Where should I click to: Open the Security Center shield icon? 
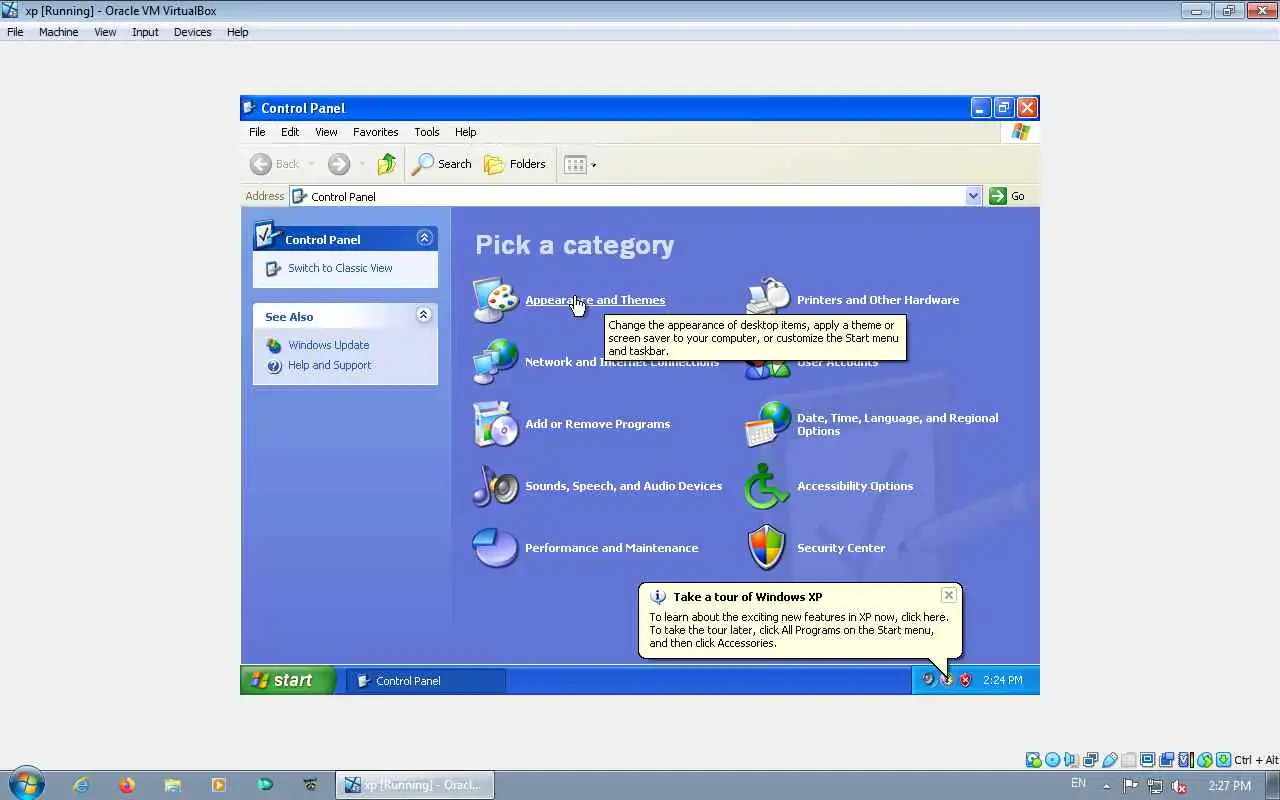(x=767, y=548)
